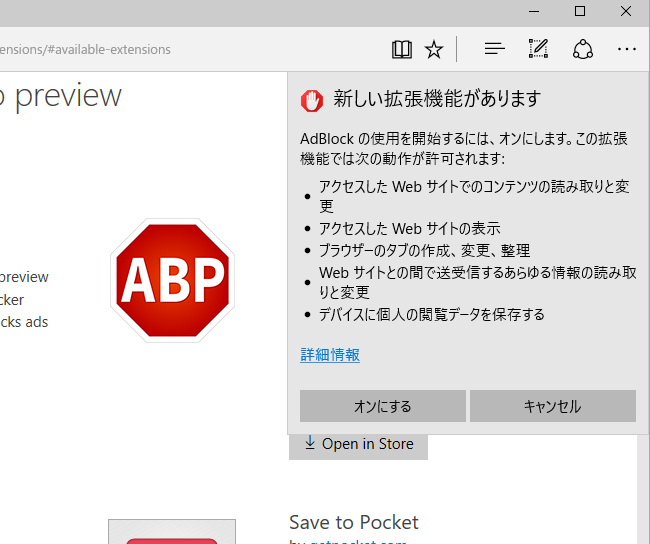
Task: Click the デバイスに個人の閲覧データを保存する line
Action: point(432,315)
